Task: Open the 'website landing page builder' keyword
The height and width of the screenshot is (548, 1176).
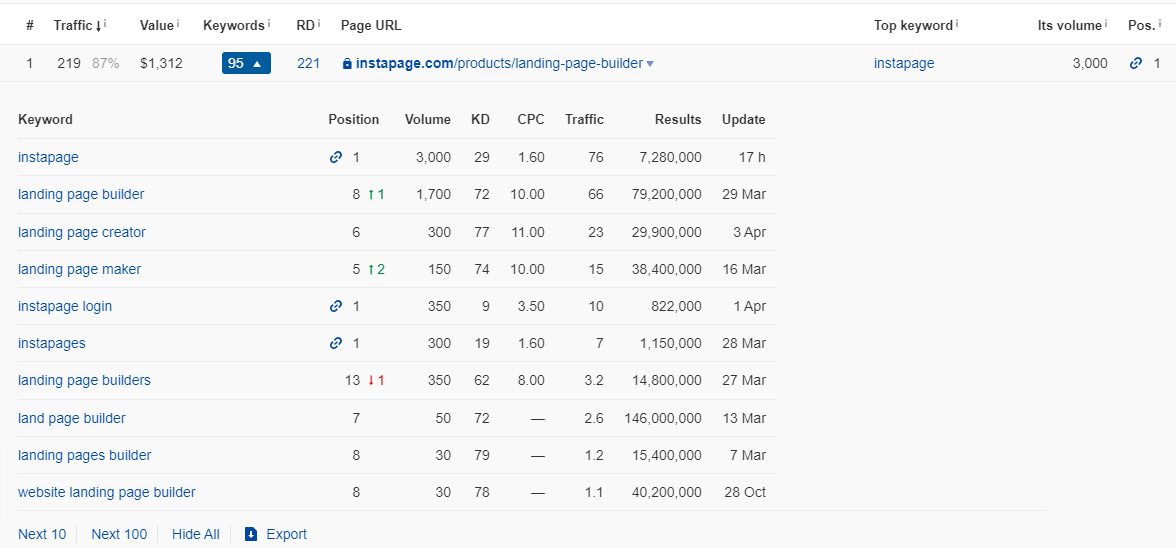Action: (106, 493)
